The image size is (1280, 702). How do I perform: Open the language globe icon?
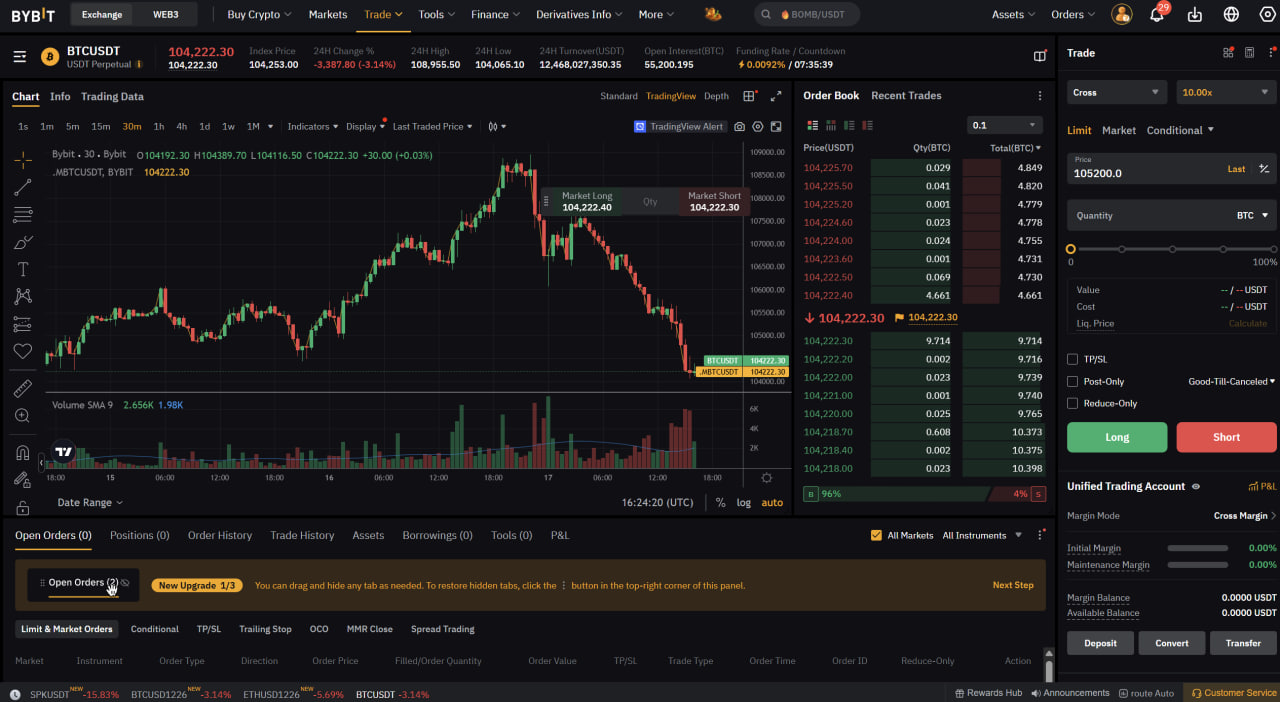(x=1231, y=15)
